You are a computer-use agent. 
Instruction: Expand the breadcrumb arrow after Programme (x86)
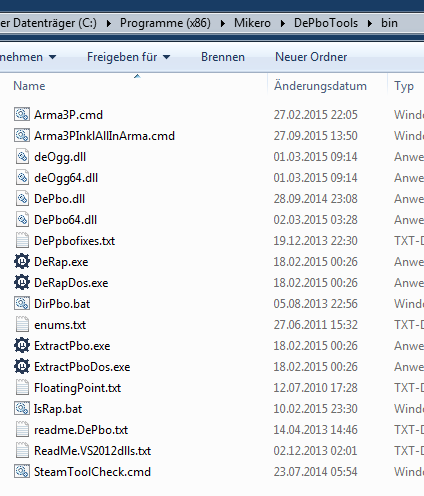[222, 23]
